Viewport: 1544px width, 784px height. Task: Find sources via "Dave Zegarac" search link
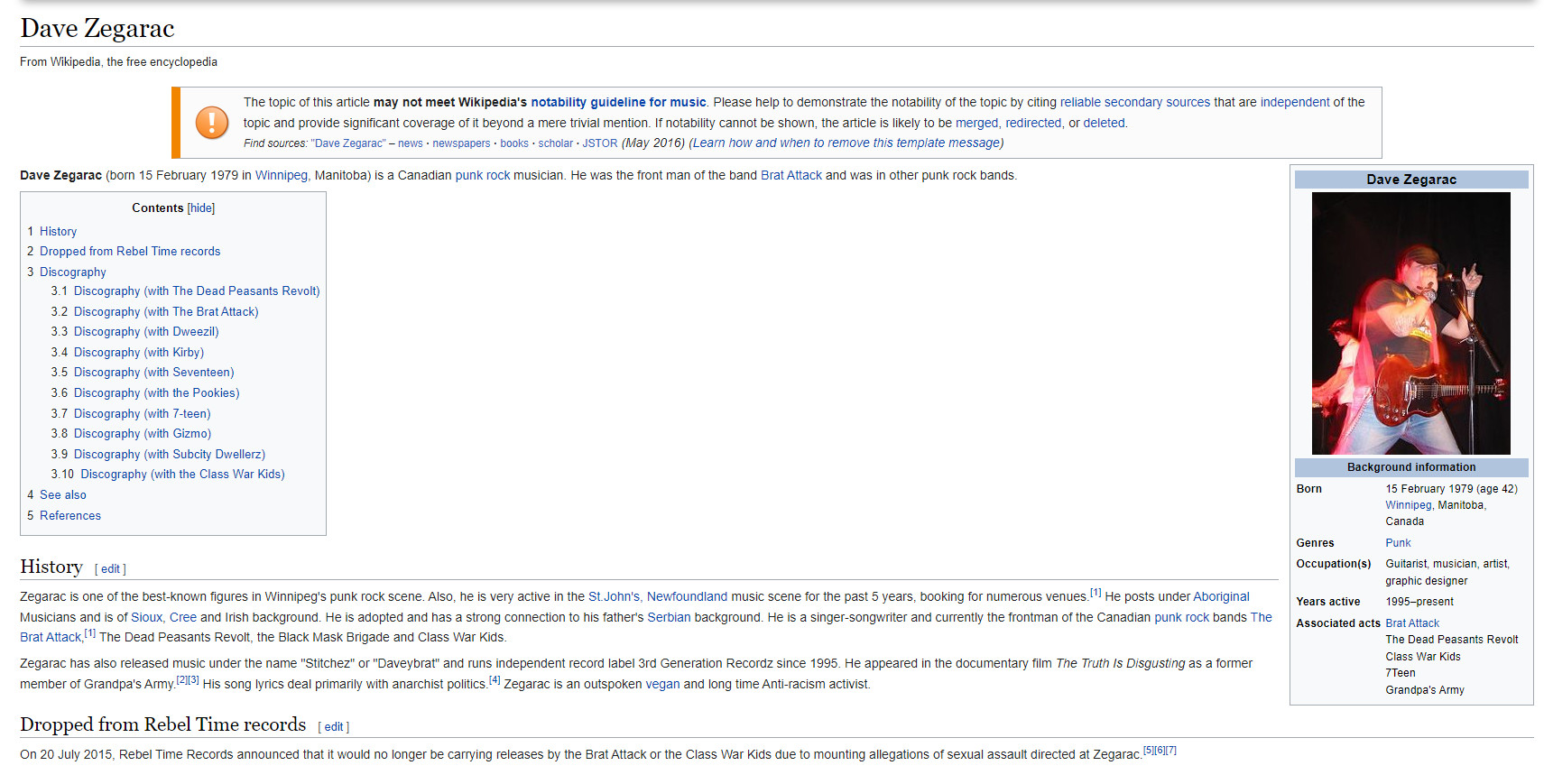point(348,143)
